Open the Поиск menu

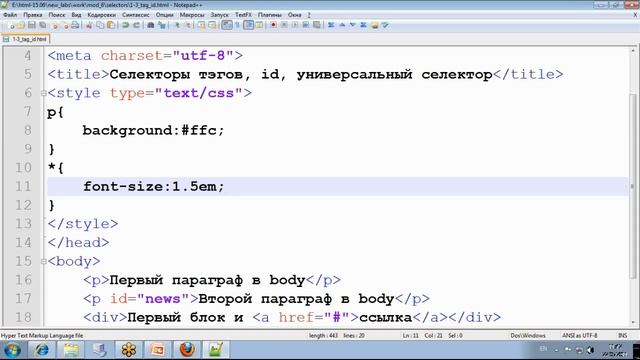(57, 15)
